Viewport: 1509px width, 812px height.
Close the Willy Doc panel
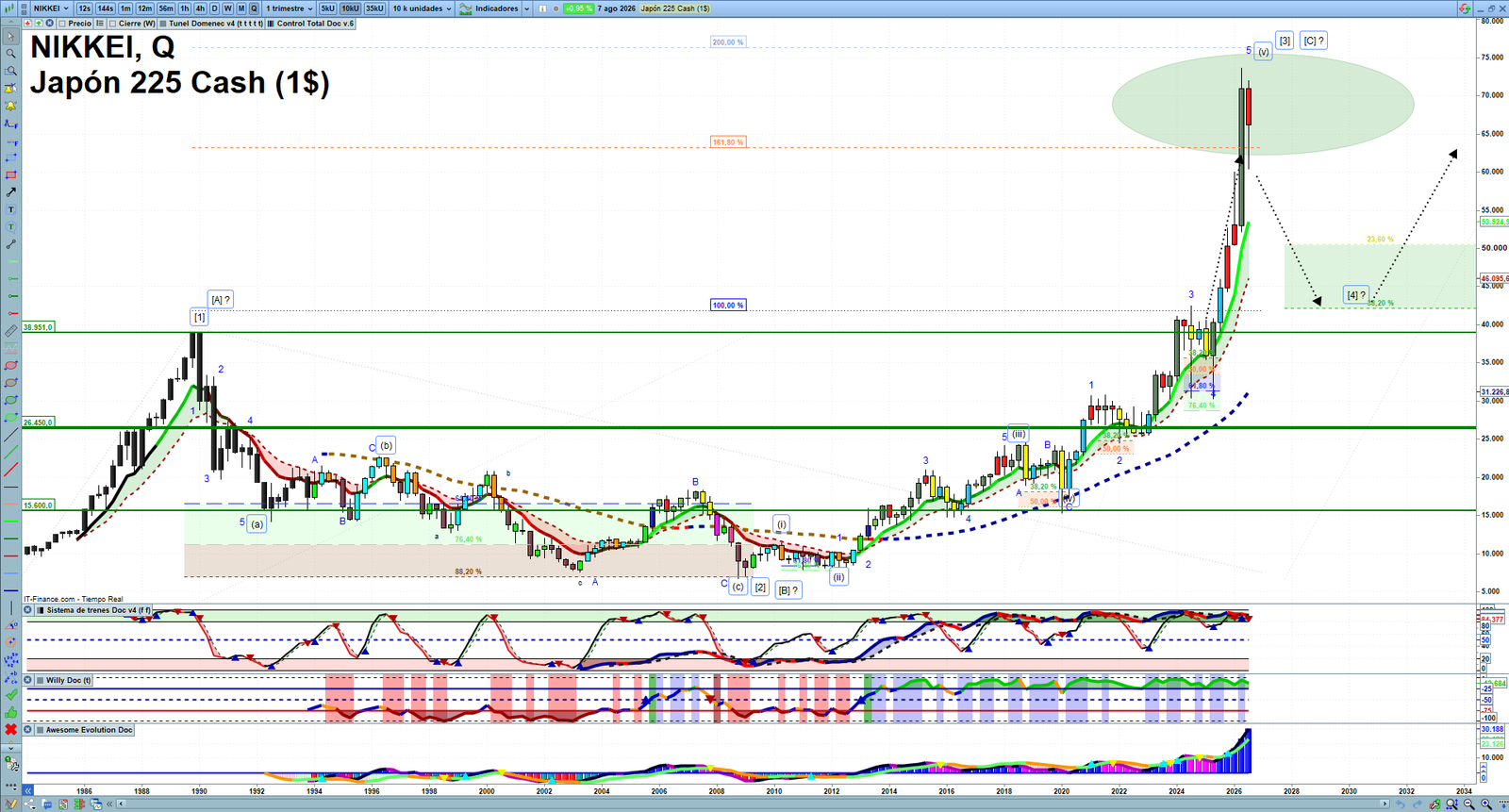(x=28, y=680)
